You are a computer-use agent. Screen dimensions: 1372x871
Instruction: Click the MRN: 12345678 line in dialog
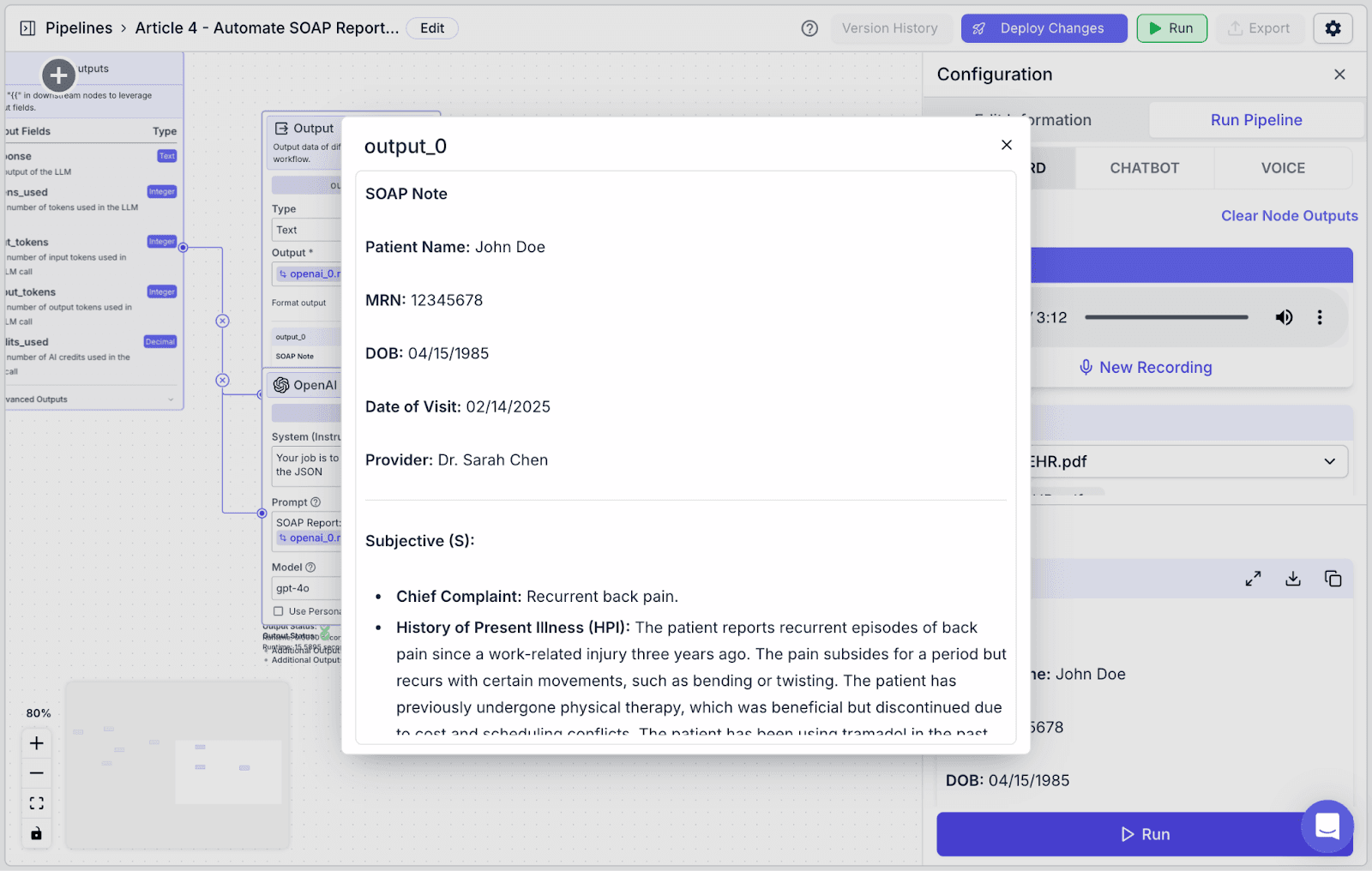pyautogui.click(x=424, y=301)
